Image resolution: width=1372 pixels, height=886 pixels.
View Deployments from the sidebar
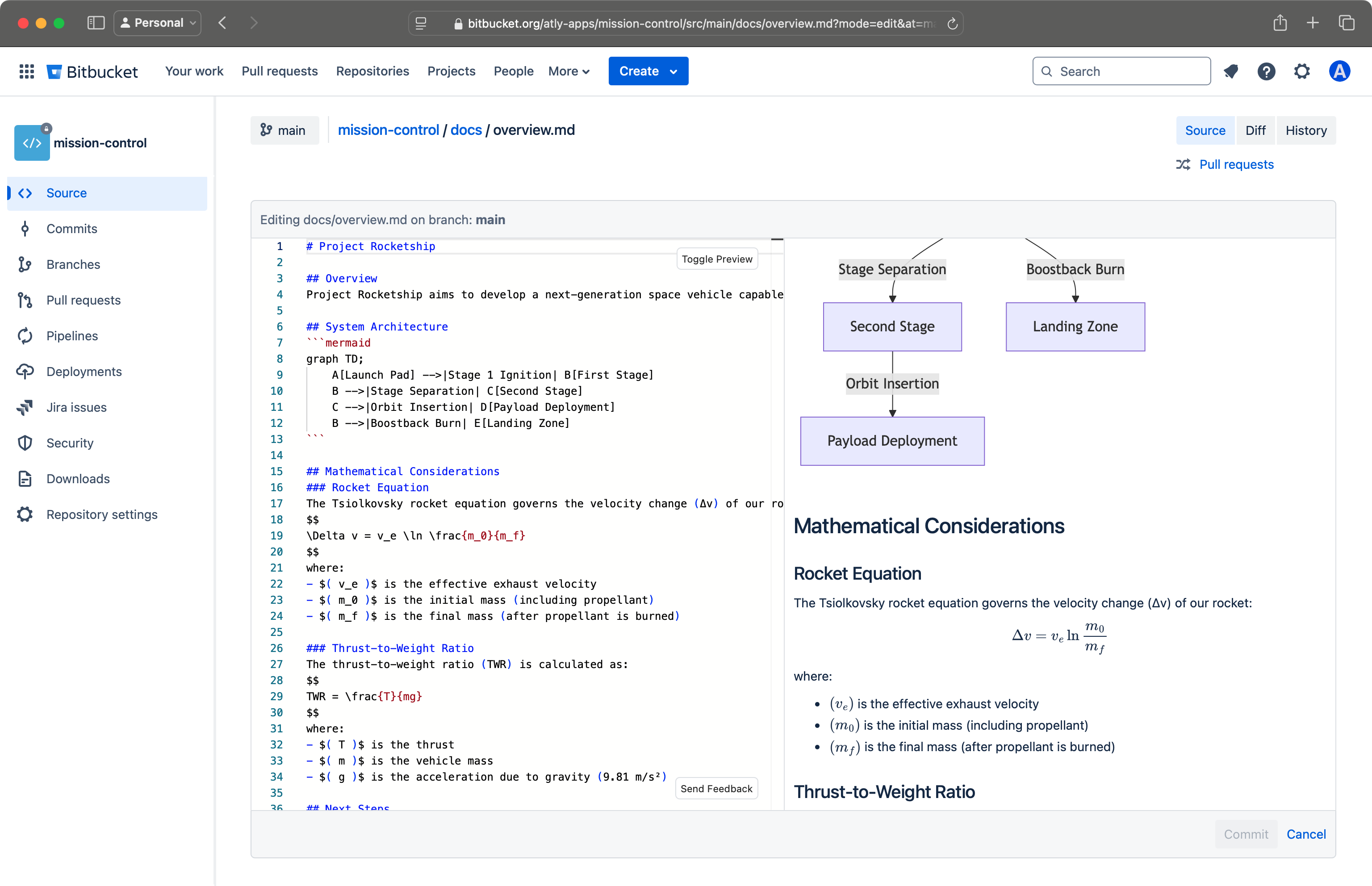coord(84,371)
